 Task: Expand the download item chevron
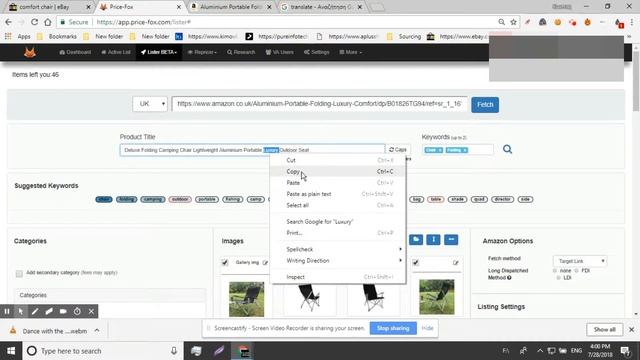[97, 331]
